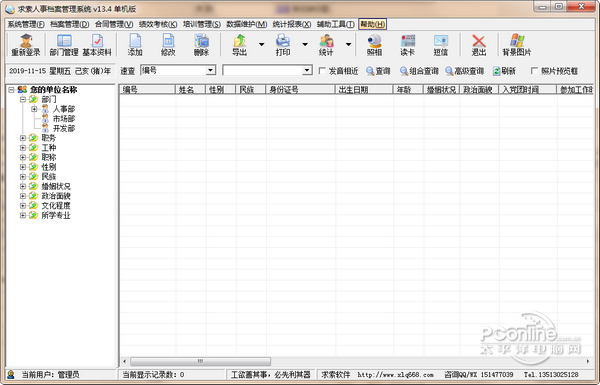600x385 pixels.
Task: Click the http://www.xlq668.com link
Action: pyautogui.click(x=395, y=375)
